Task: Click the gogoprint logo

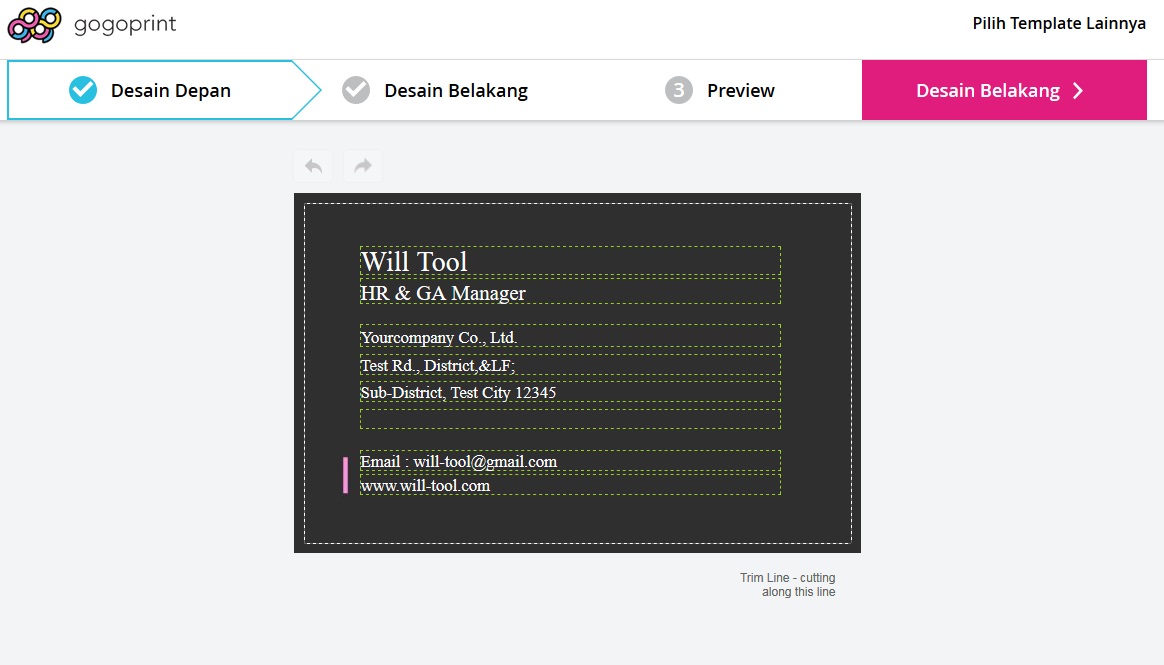Action: (x=92, y=25)
